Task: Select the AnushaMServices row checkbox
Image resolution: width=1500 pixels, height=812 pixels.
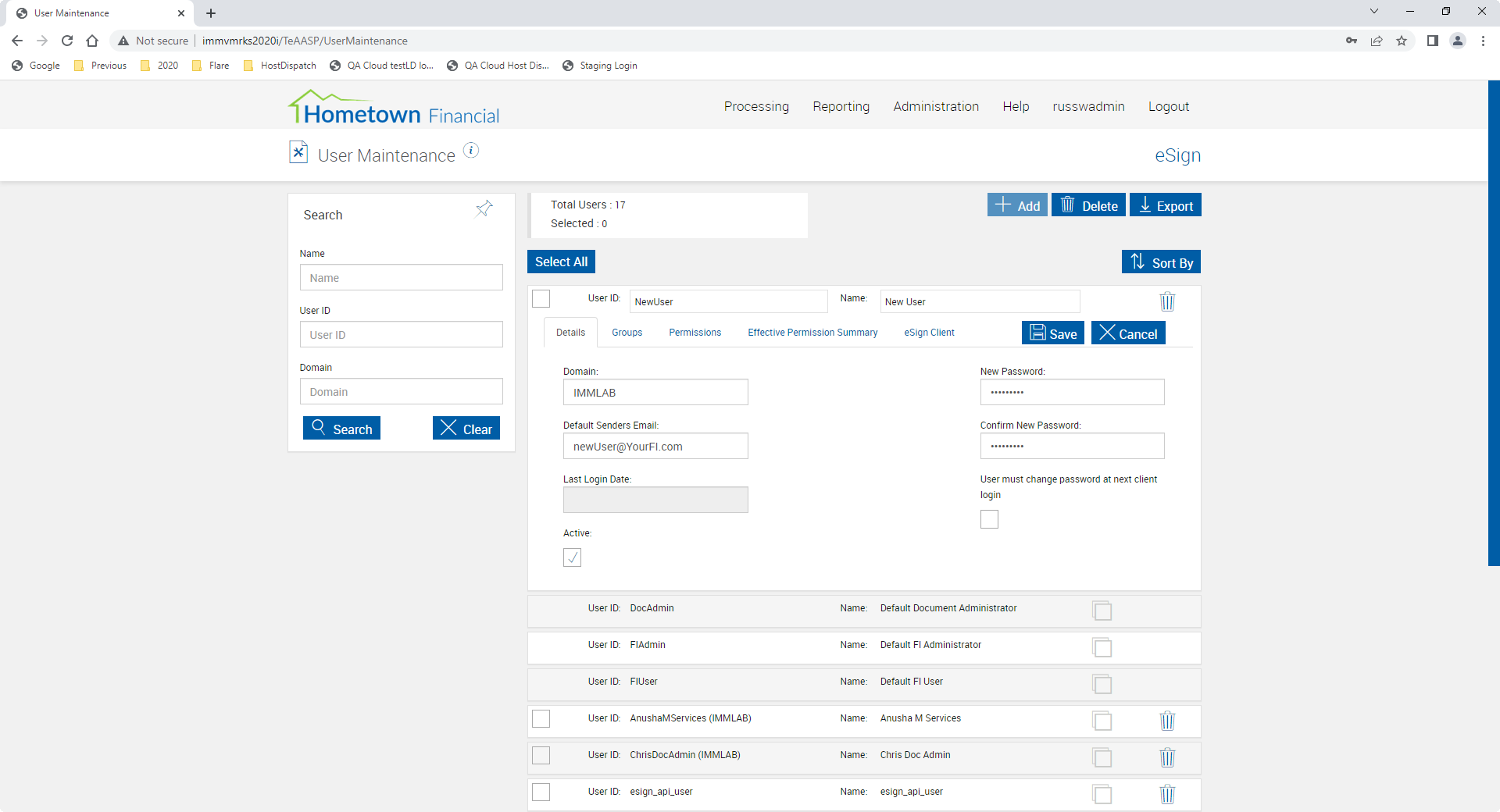Action: click(541, 718)
